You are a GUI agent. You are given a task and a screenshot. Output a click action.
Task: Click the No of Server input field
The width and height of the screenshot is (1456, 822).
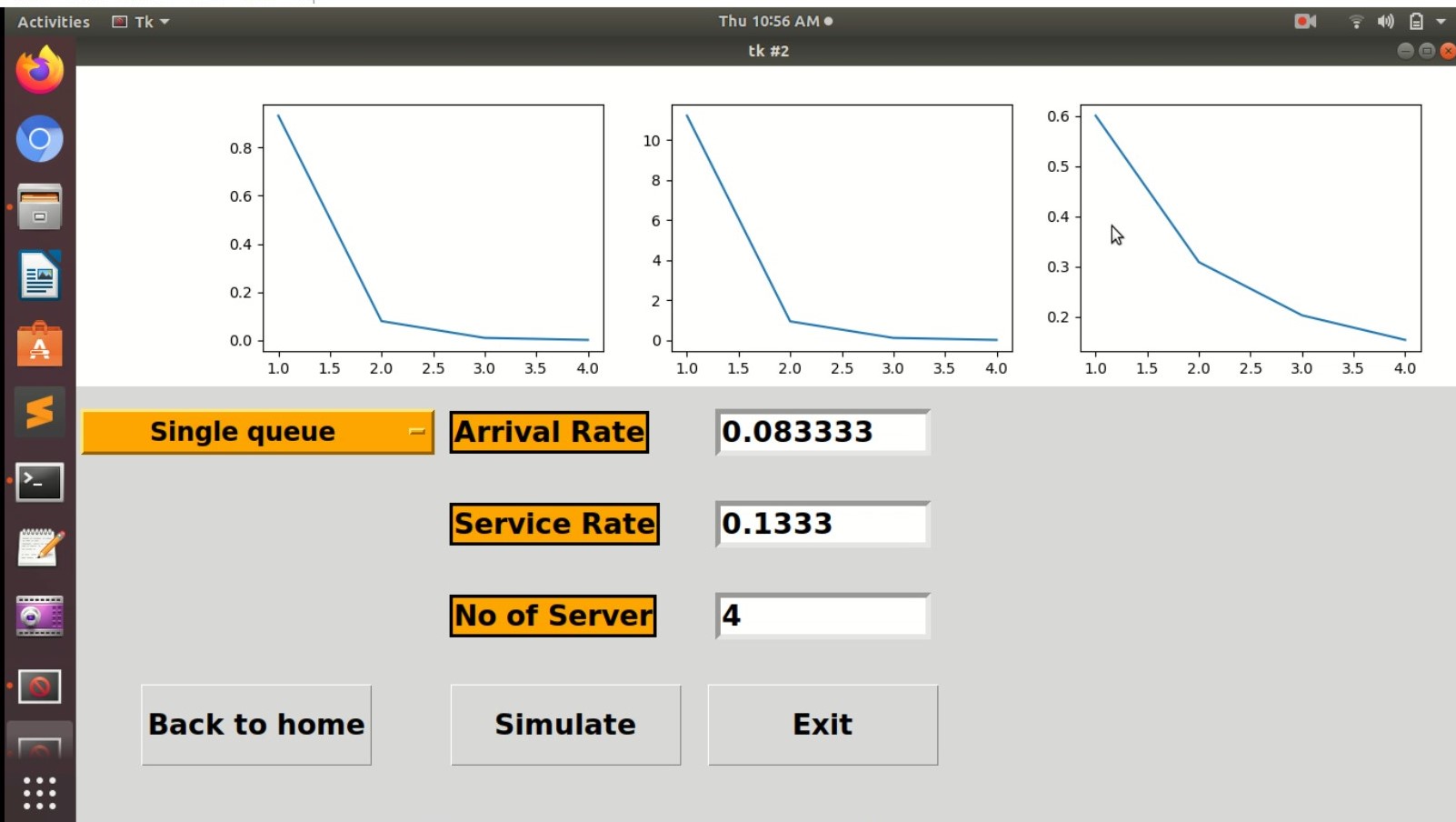(823, 616)
